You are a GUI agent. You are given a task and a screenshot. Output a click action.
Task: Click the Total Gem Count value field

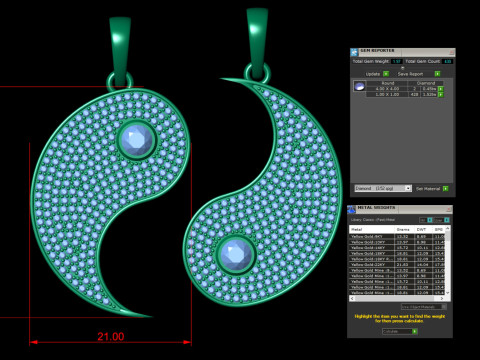[447, 61]
